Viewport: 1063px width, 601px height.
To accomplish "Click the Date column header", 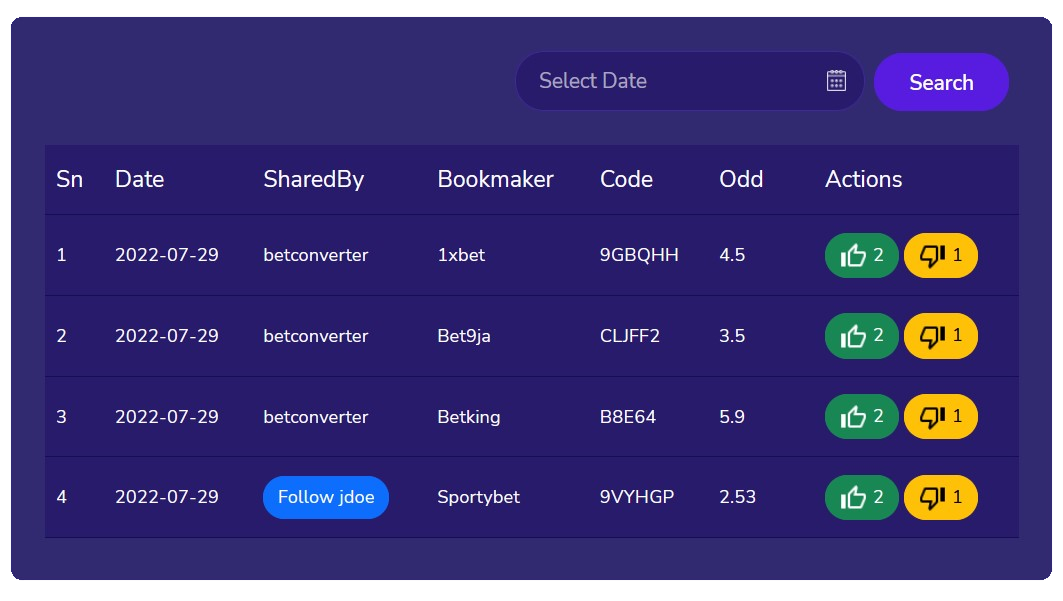I will point(139,179).
